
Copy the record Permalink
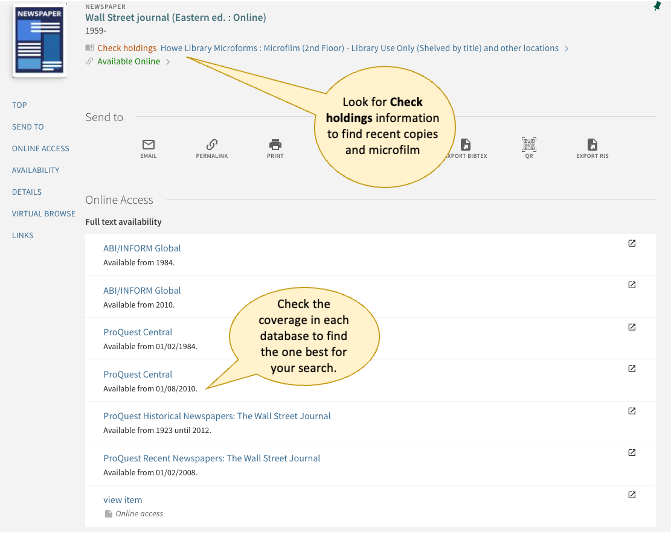tap(211, 146)
